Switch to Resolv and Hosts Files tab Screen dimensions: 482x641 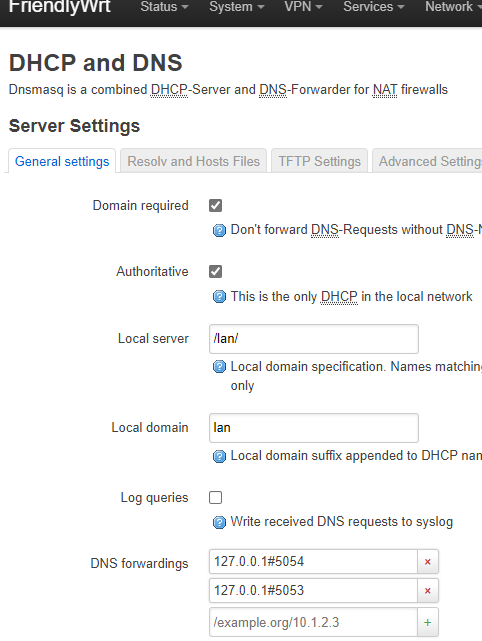coord(193,161)
